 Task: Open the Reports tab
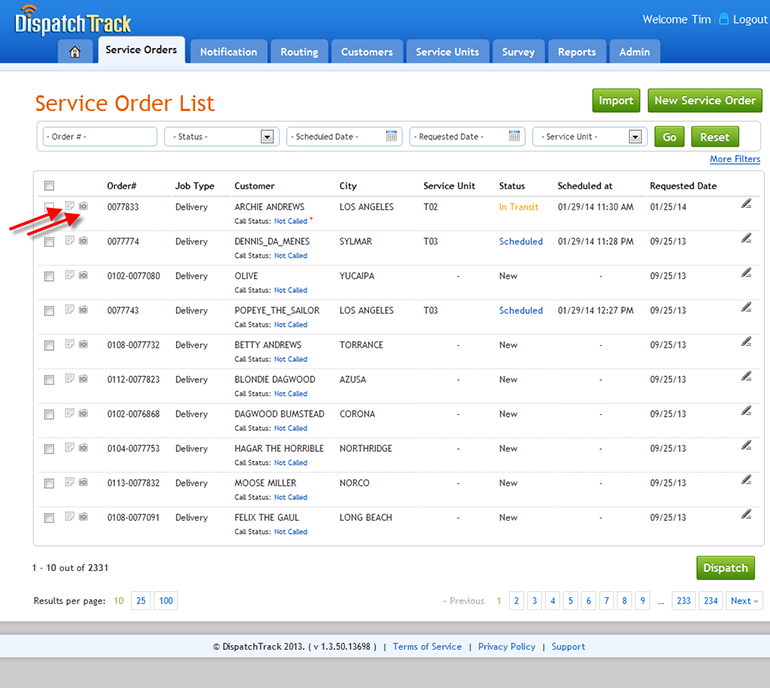[577, 52]
